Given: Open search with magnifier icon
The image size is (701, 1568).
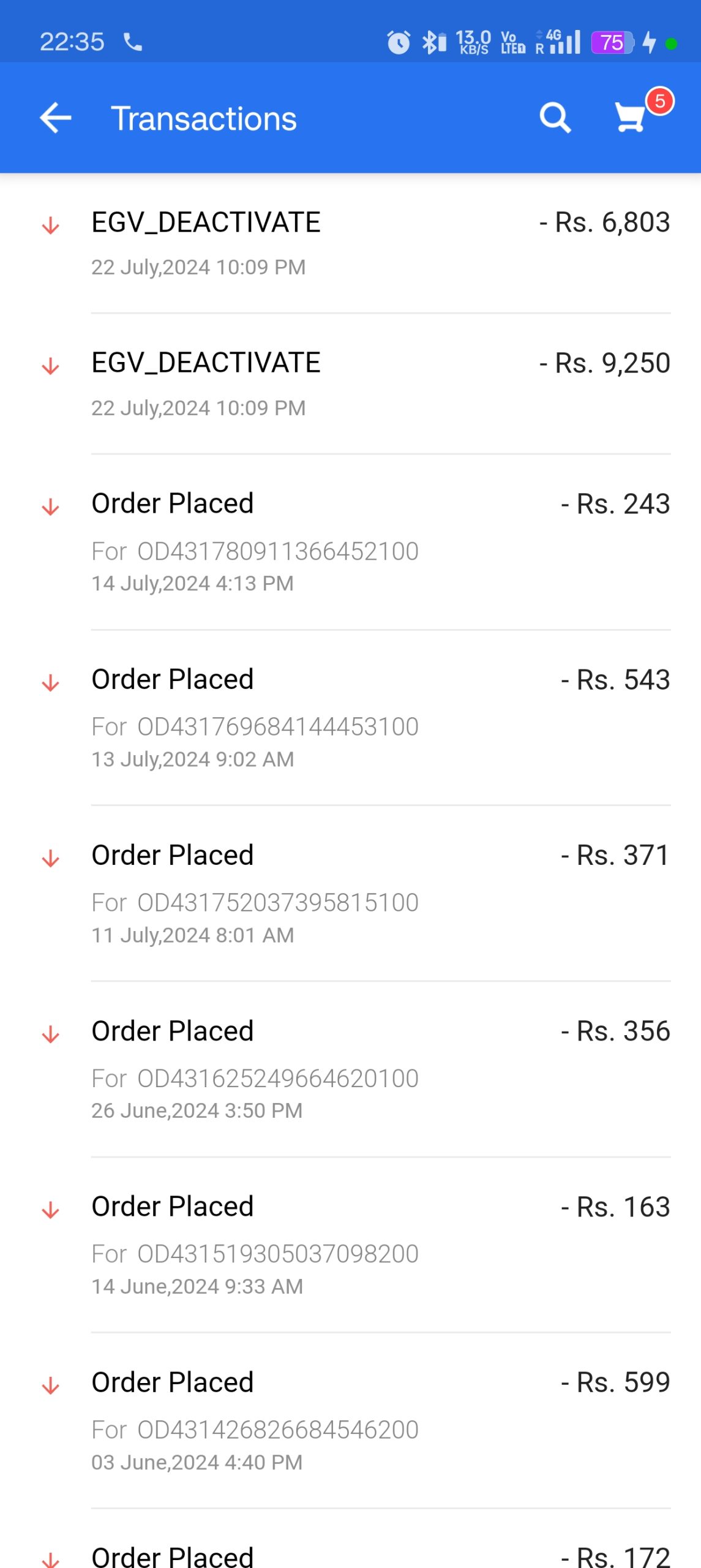Looking at the screenshot, I should pyautogui.click(x=555, y=118).
